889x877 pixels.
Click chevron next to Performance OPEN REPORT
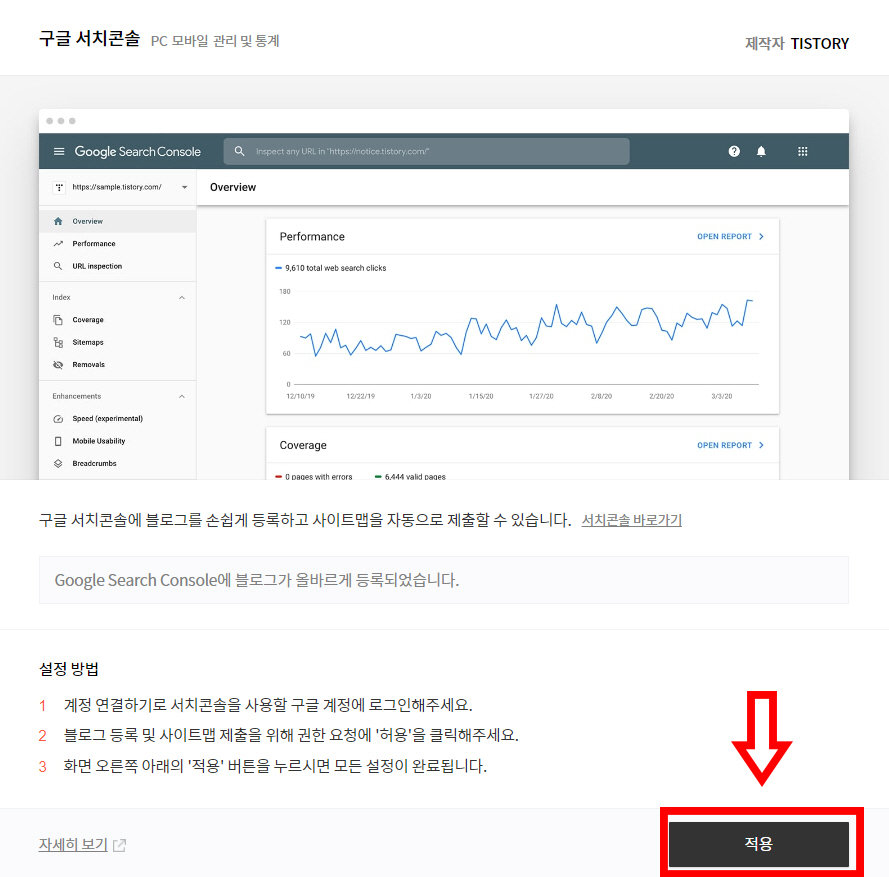pos(761,236)
